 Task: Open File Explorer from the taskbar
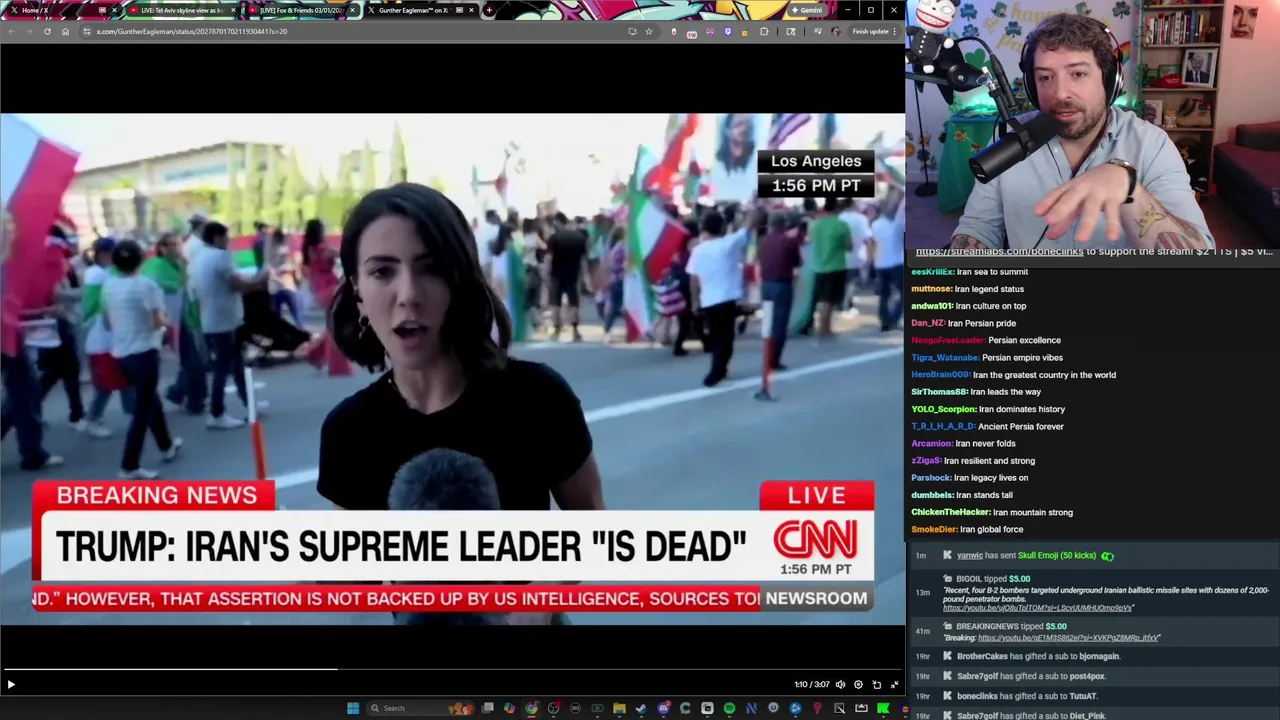point(619,708)
